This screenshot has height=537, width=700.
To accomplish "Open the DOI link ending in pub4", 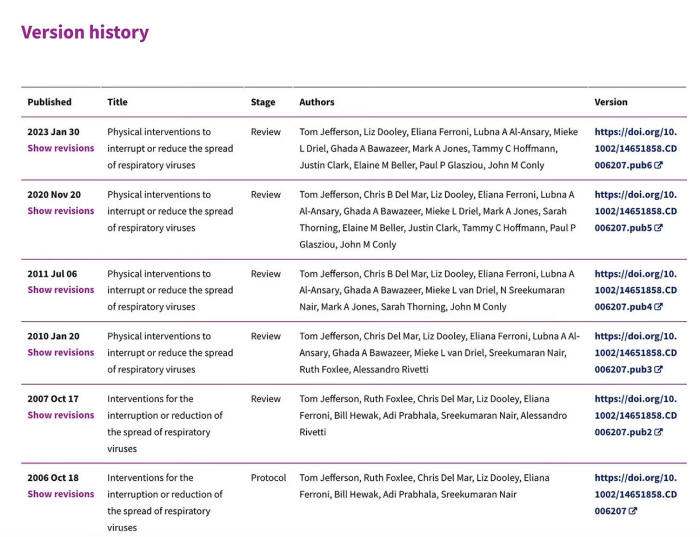I will point(635,290).
